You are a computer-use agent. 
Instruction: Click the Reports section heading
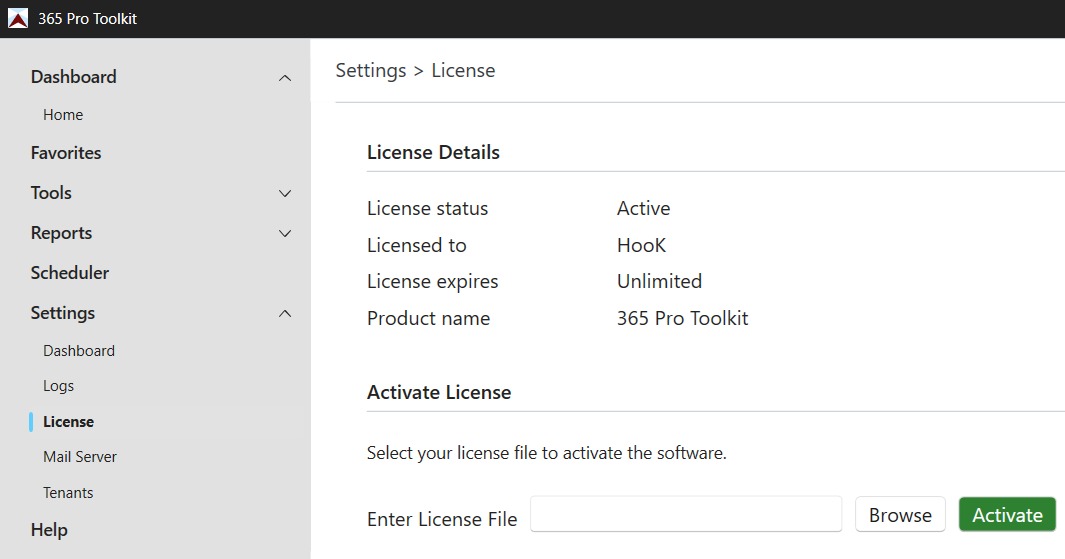pos(61,233)
